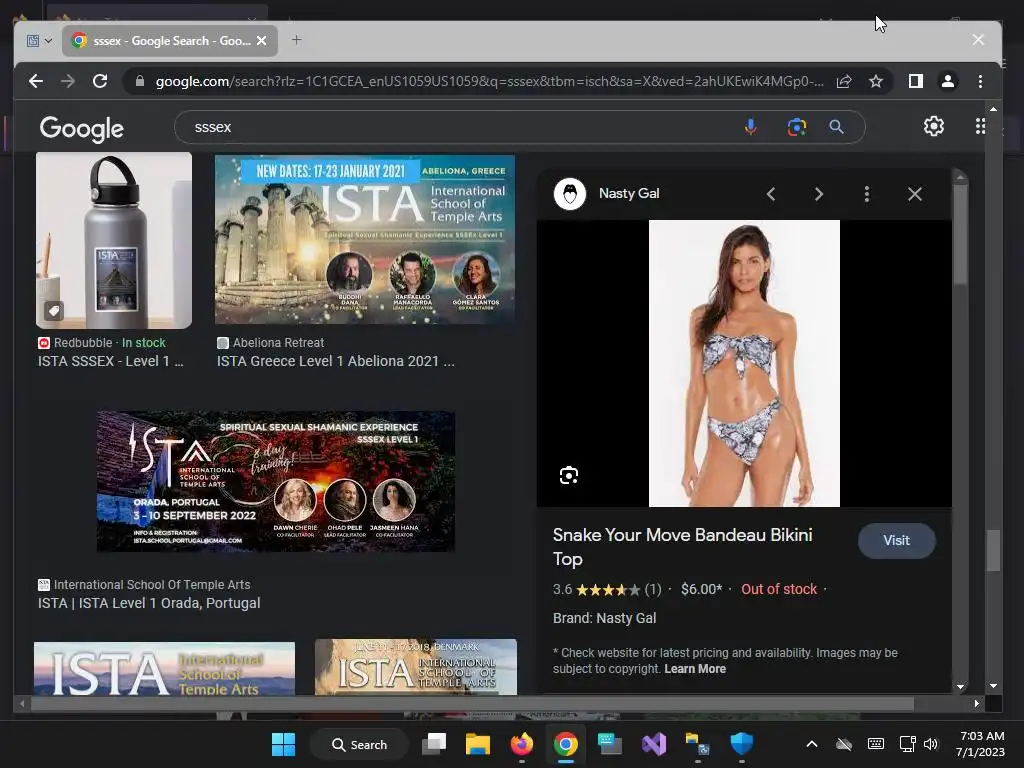1024x768 pixels.
Task: Open the volume control in tray
Action: tap(931, 744)
